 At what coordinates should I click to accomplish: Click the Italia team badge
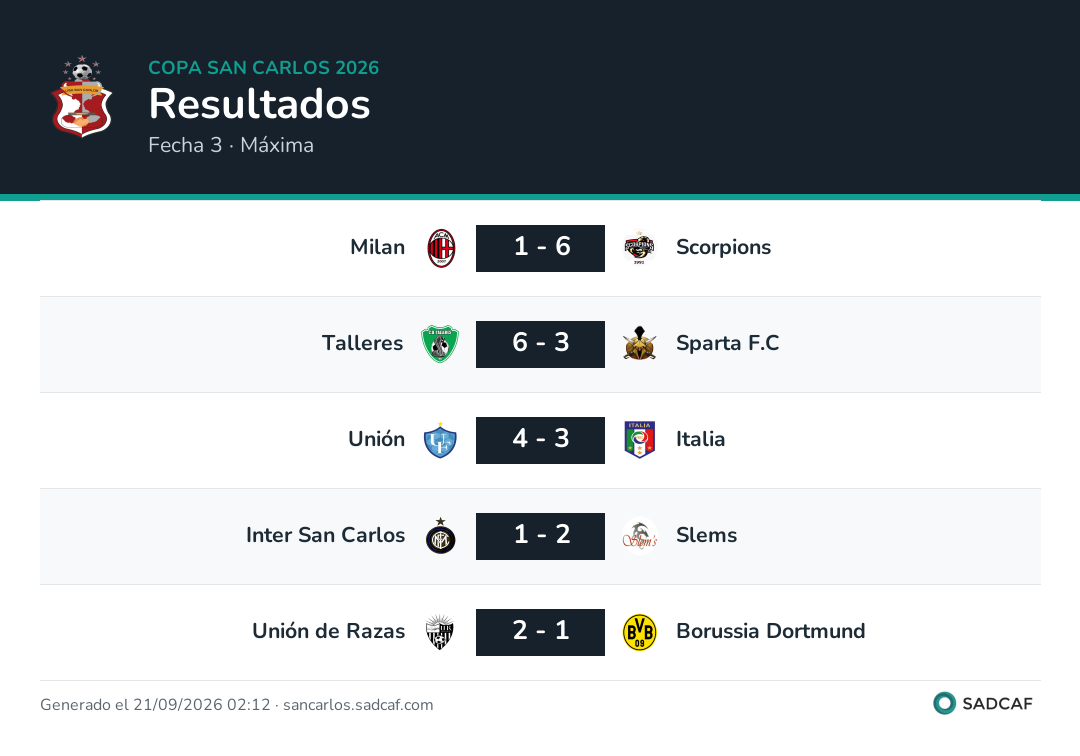(x=639, y=440)
